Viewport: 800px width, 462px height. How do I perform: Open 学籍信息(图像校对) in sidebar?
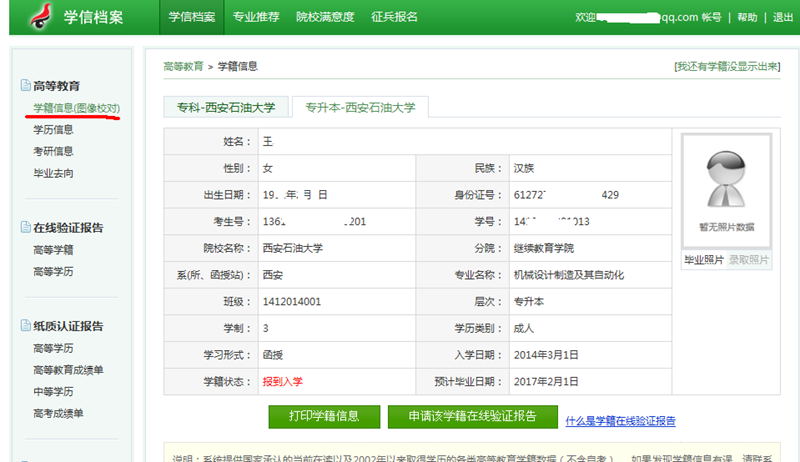(77, 107)
